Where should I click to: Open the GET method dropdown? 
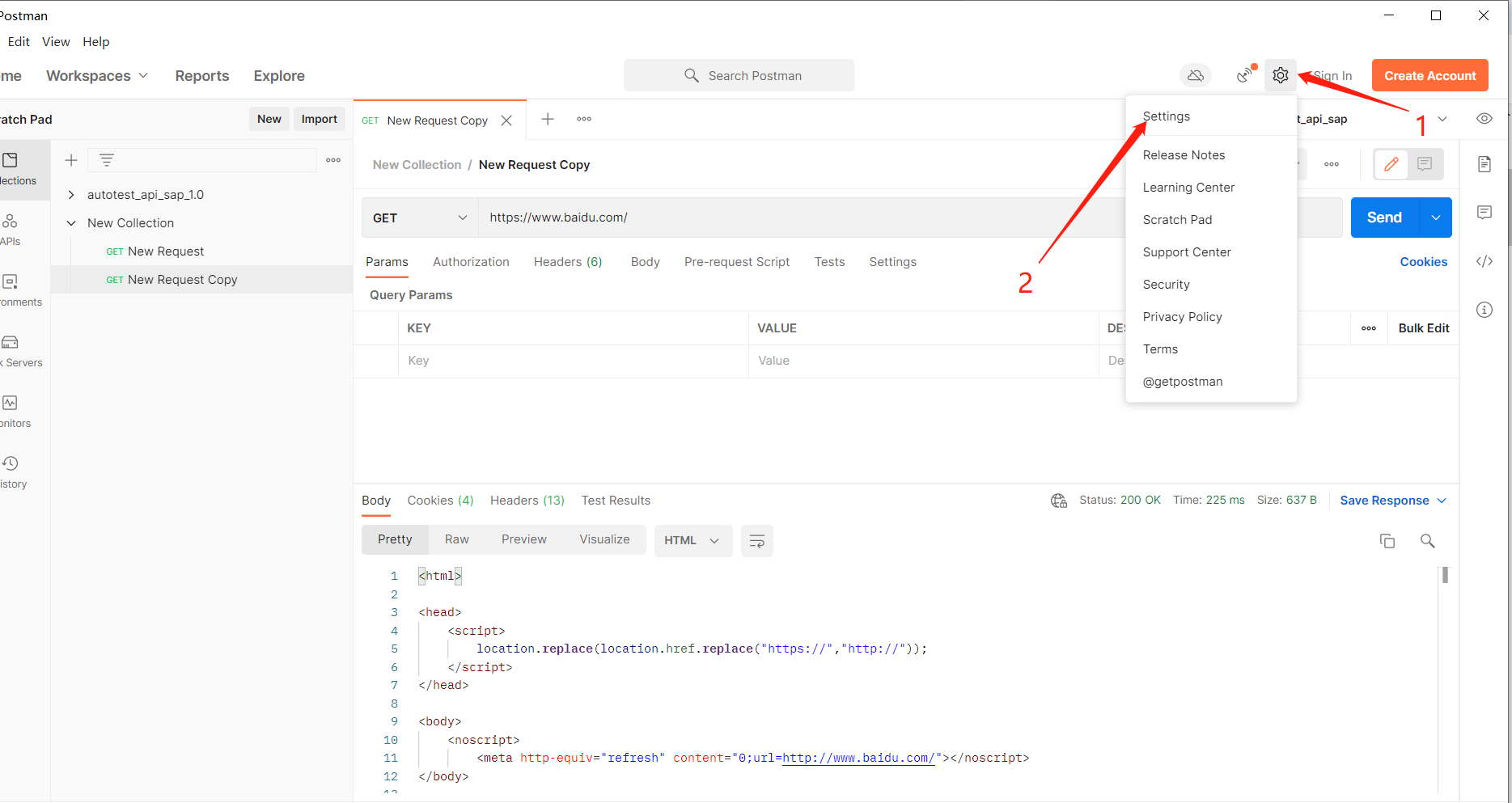(x=420, y=218)
